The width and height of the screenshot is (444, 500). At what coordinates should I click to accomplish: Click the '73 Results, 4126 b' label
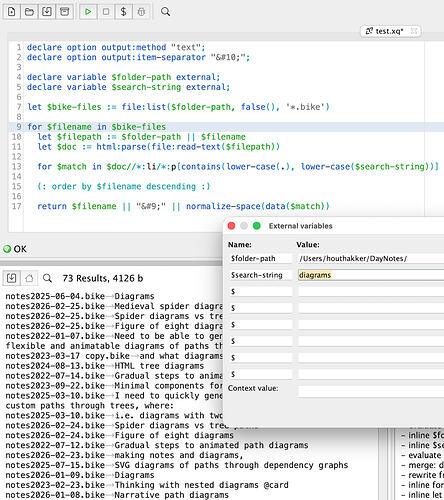pos(103,278)
